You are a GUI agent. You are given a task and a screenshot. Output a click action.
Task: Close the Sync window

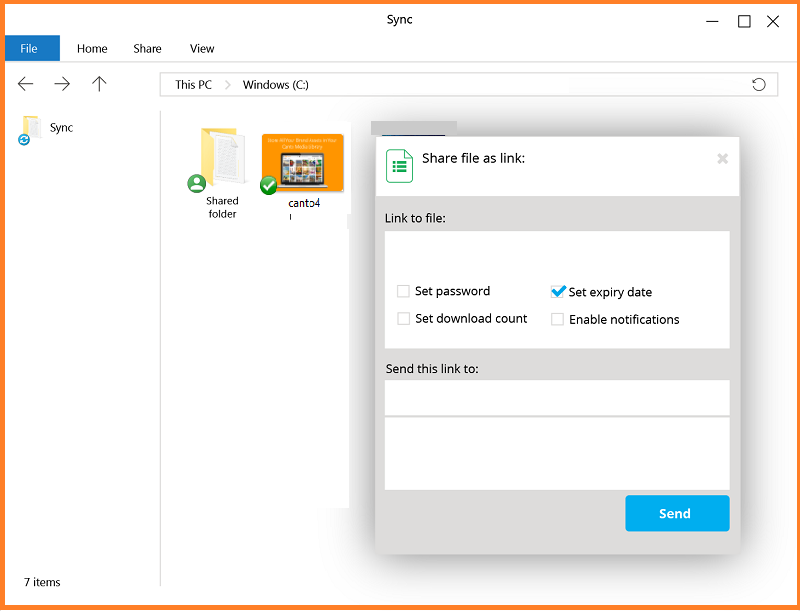[x=773, y=21]
